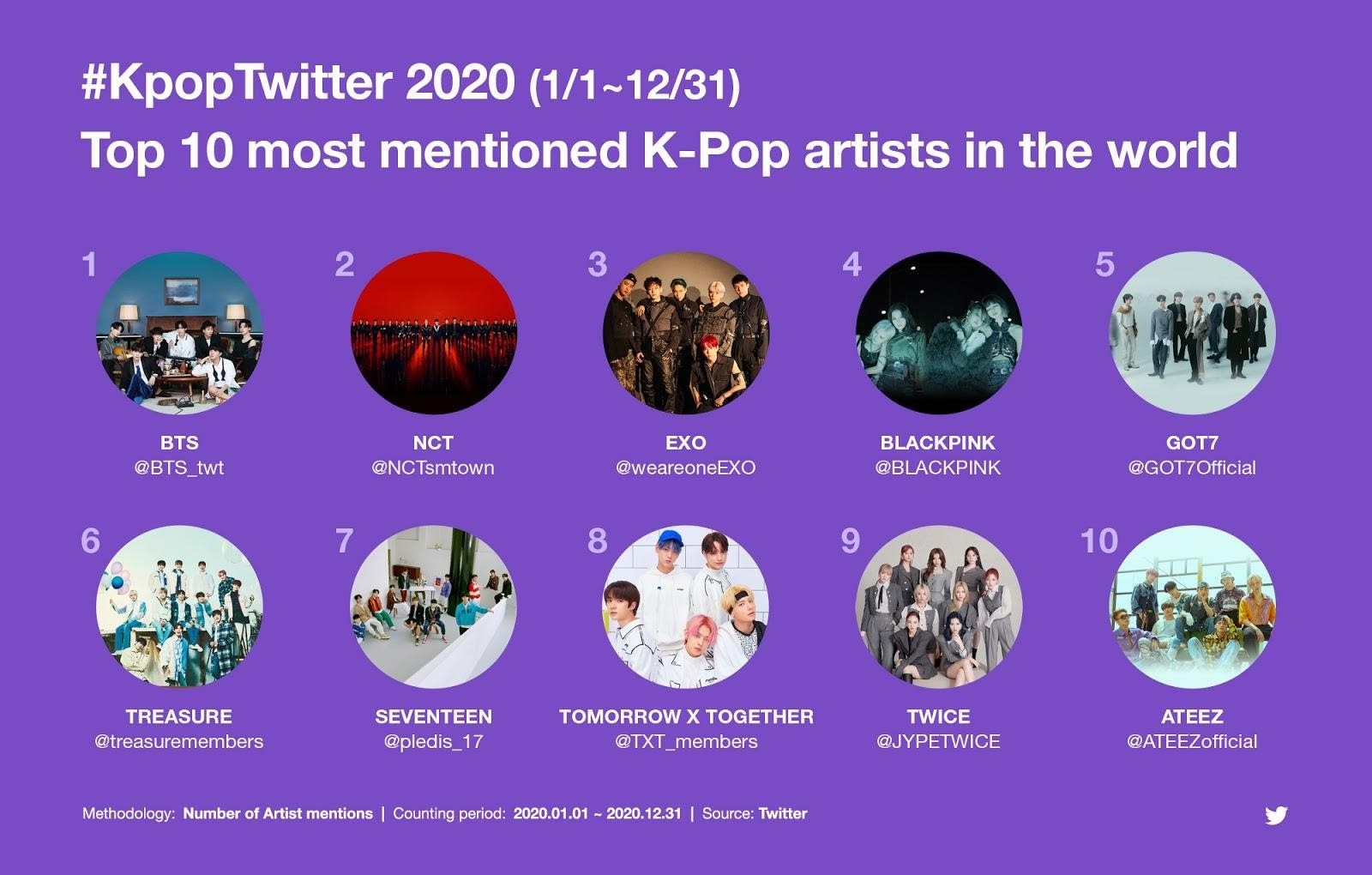Click the @JYPETWICE handle
Screen dimensions: 1372x875
939,742
